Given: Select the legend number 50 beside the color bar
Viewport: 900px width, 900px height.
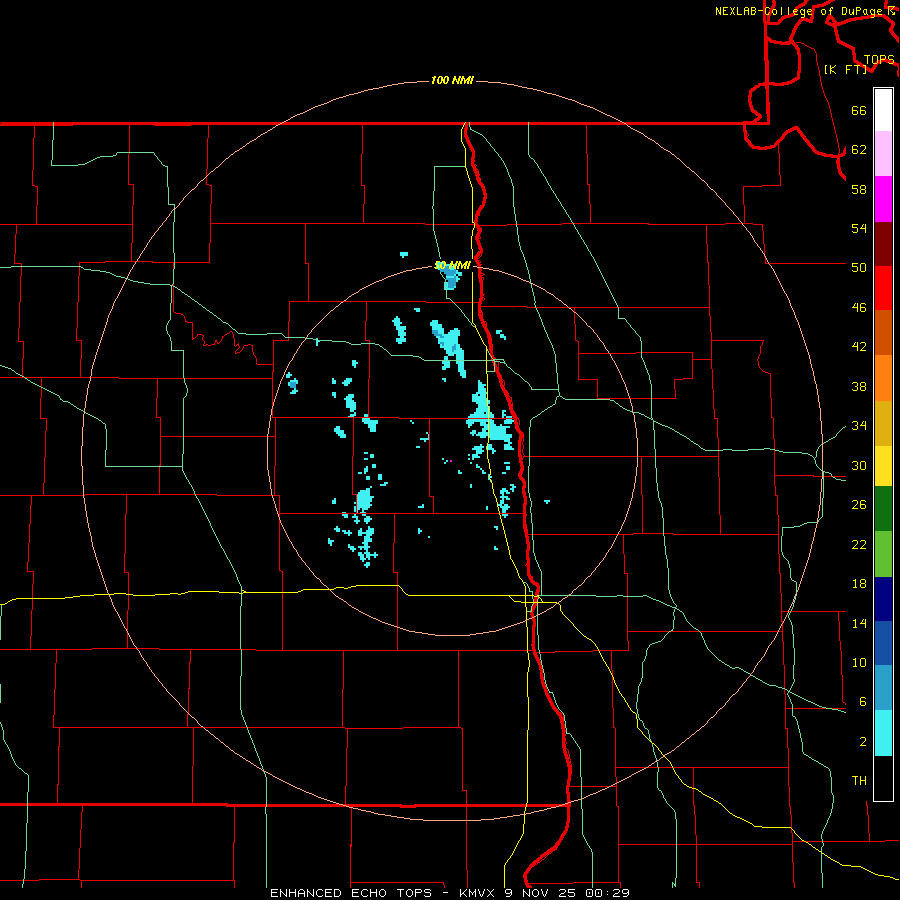Looking at the screenshot, I should pos(859,268).
